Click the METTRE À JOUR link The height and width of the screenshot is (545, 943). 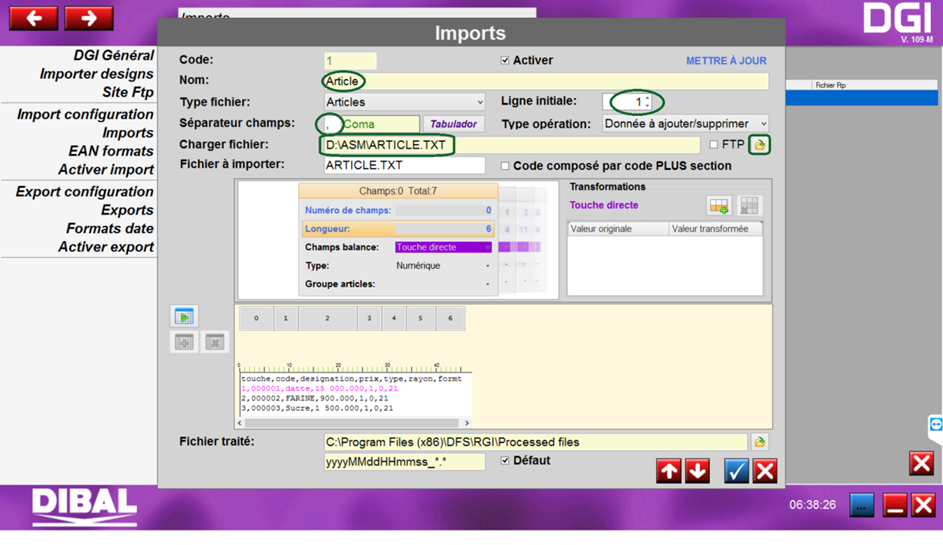(x=726, y=61)
